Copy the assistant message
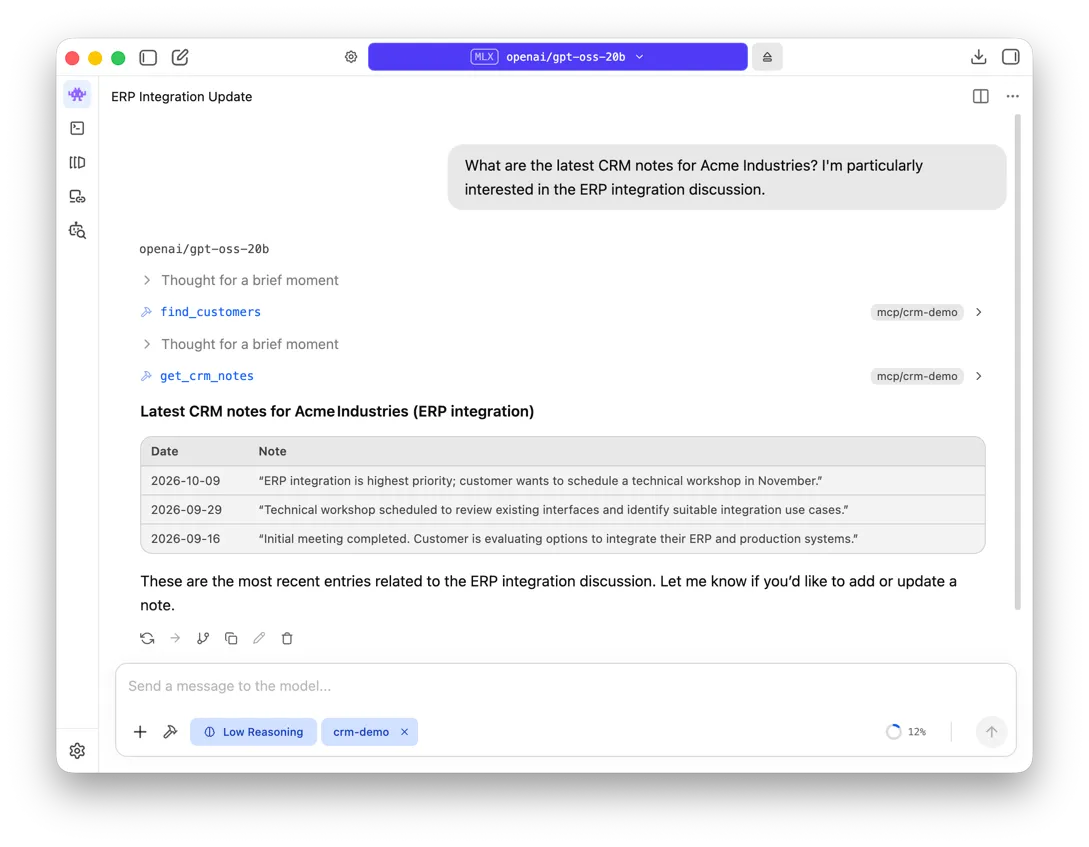The image size is (1089, 847). click(x=231, y=639)
